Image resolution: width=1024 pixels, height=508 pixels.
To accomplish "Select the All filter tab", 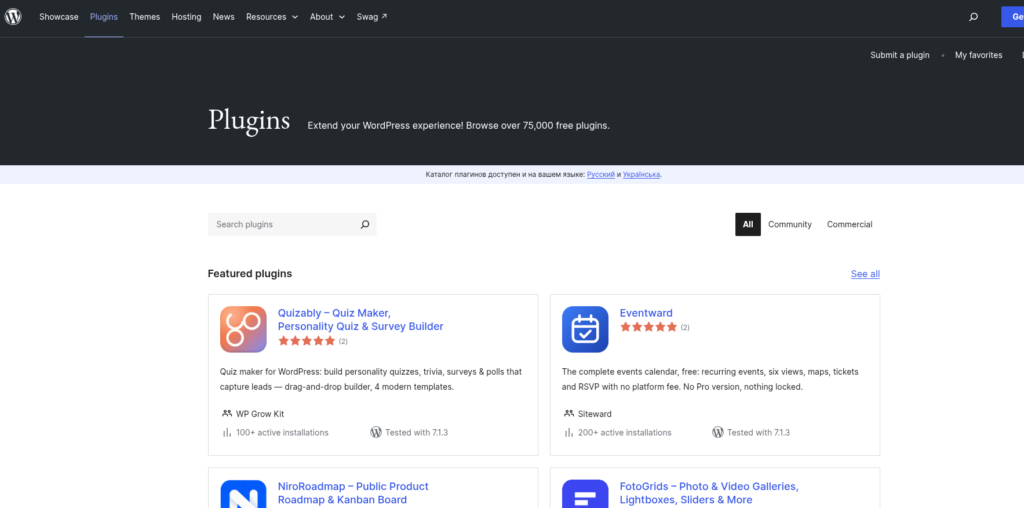I will click(x=748, y=224).
